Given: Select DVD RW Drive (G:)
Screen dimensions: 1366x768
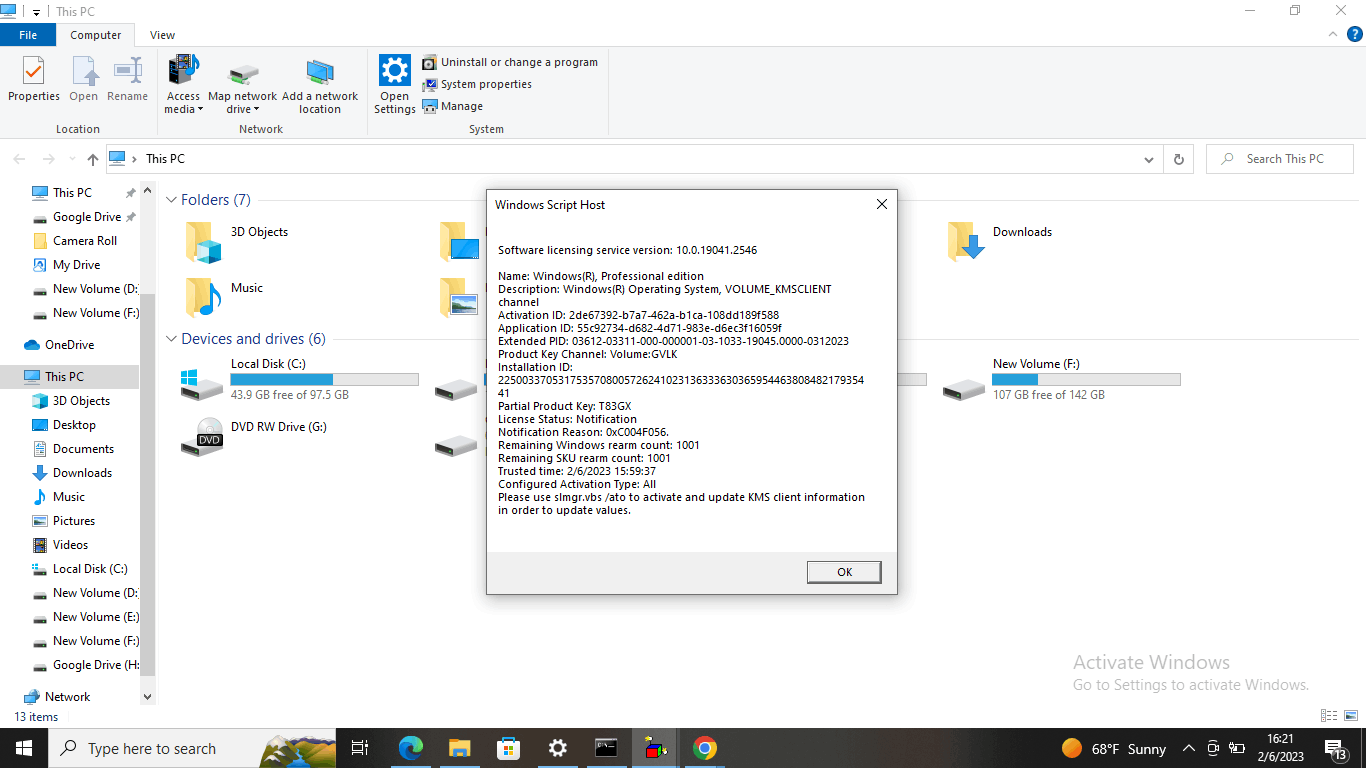Looking at the screenshot, I should pyautogui.click(x=254, y=437).
